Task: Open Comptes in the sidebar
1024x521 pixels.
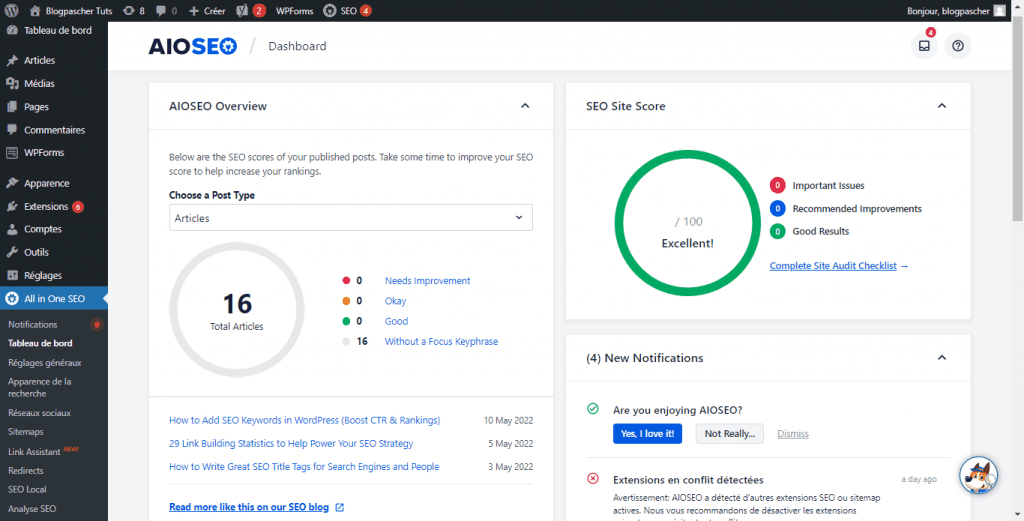Action: click(54, 229)
